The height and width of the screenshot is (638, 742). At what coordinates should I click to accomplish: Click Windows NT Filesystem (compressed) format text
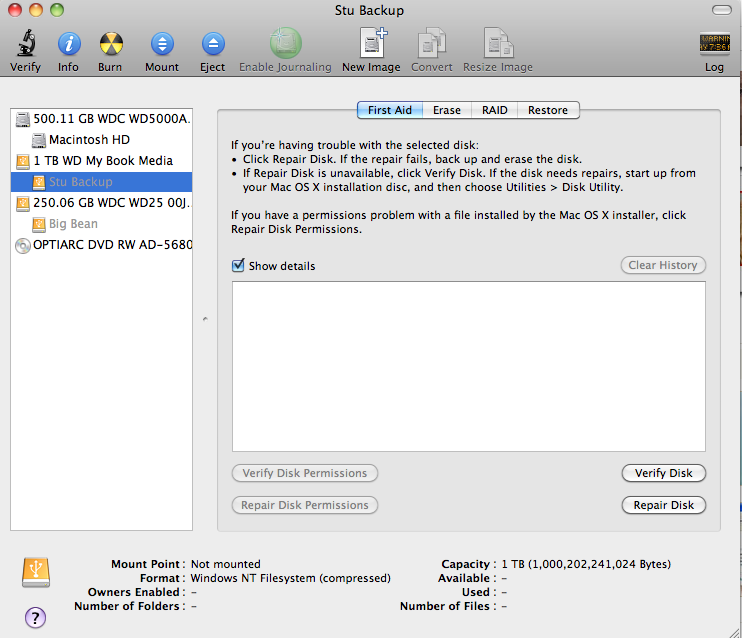(x=291, y=578)
